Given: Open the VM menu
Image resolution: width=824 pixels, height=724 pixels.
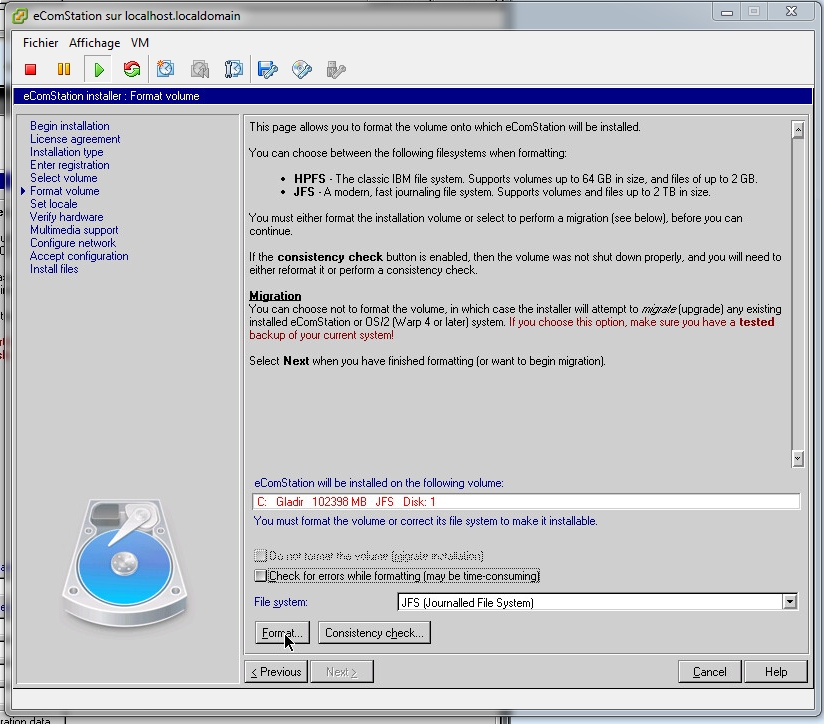Looking at the screenshot, I should click(x=140, y=43).
